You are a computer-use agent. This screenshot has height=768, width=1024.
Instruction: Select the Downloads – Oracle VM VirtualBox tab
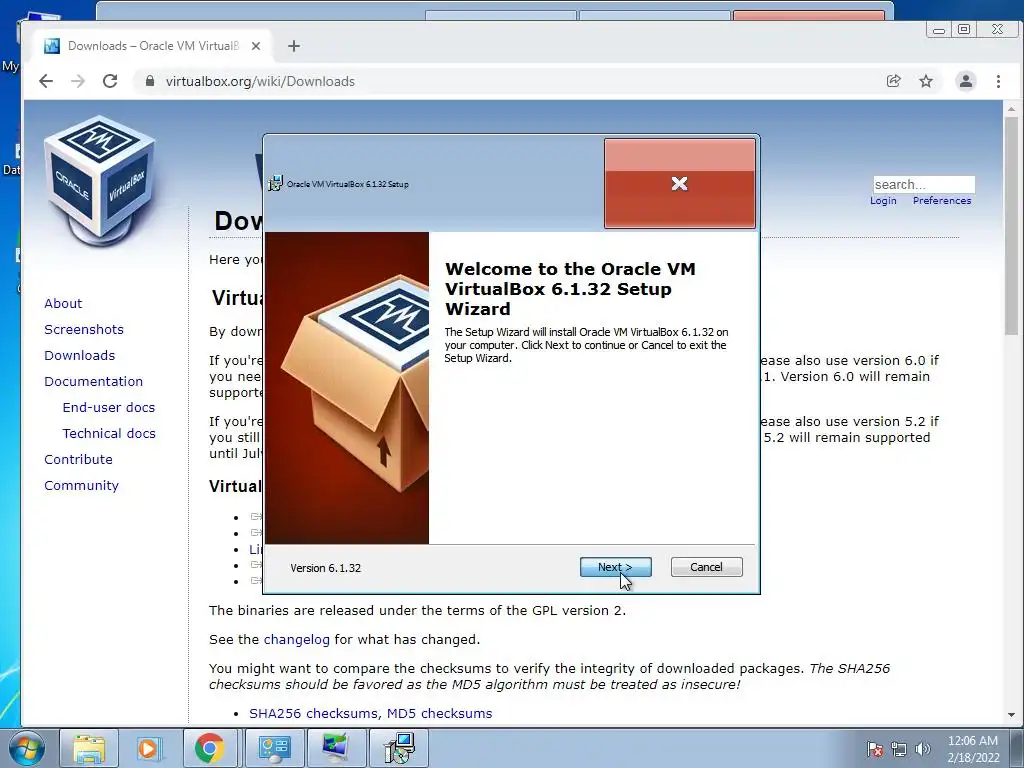152,46
